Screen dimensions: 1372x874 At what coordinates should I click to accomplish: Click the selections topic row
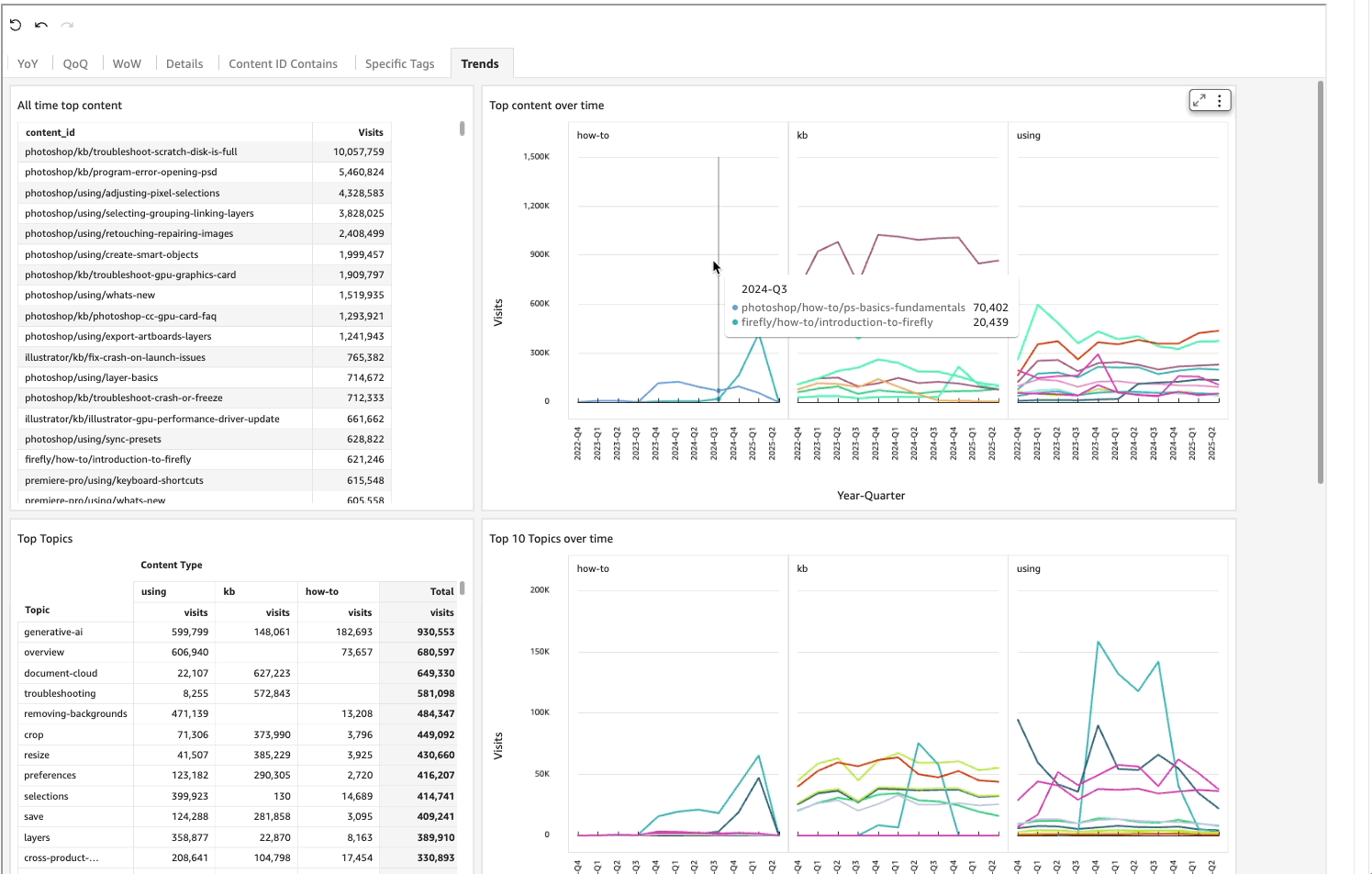click(238, 796)
